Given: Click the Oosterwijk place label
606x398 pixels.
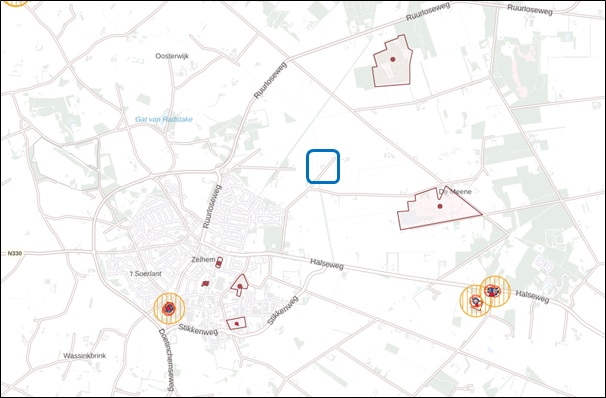Looking at the screenshot, I should 172,56.
